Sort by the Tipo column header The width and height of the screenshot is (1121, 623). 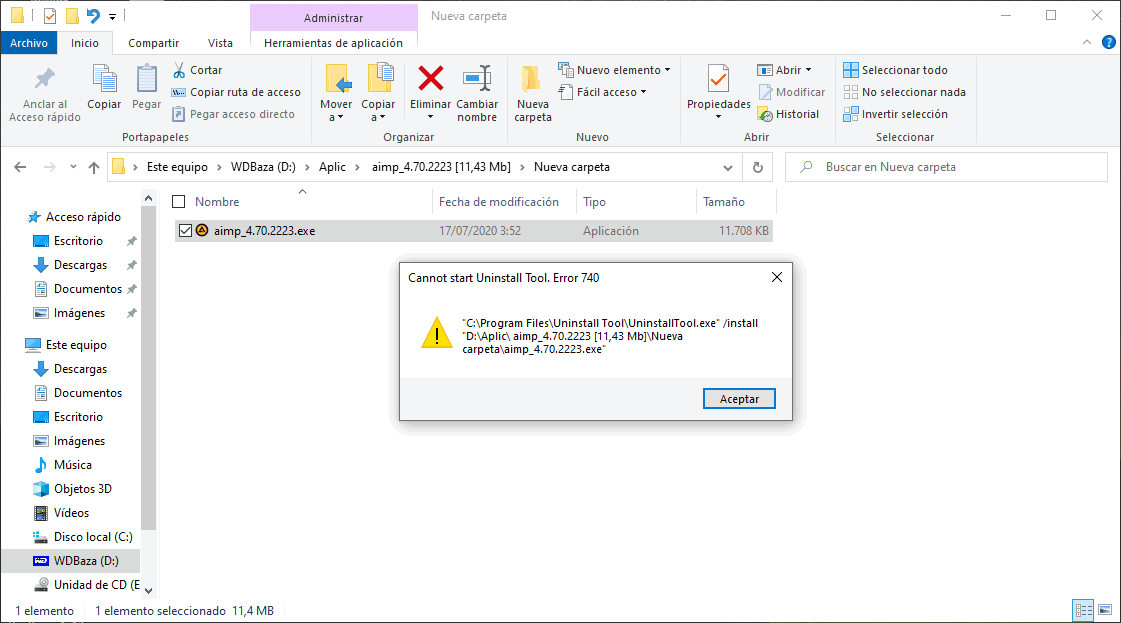tap(594, 202)
